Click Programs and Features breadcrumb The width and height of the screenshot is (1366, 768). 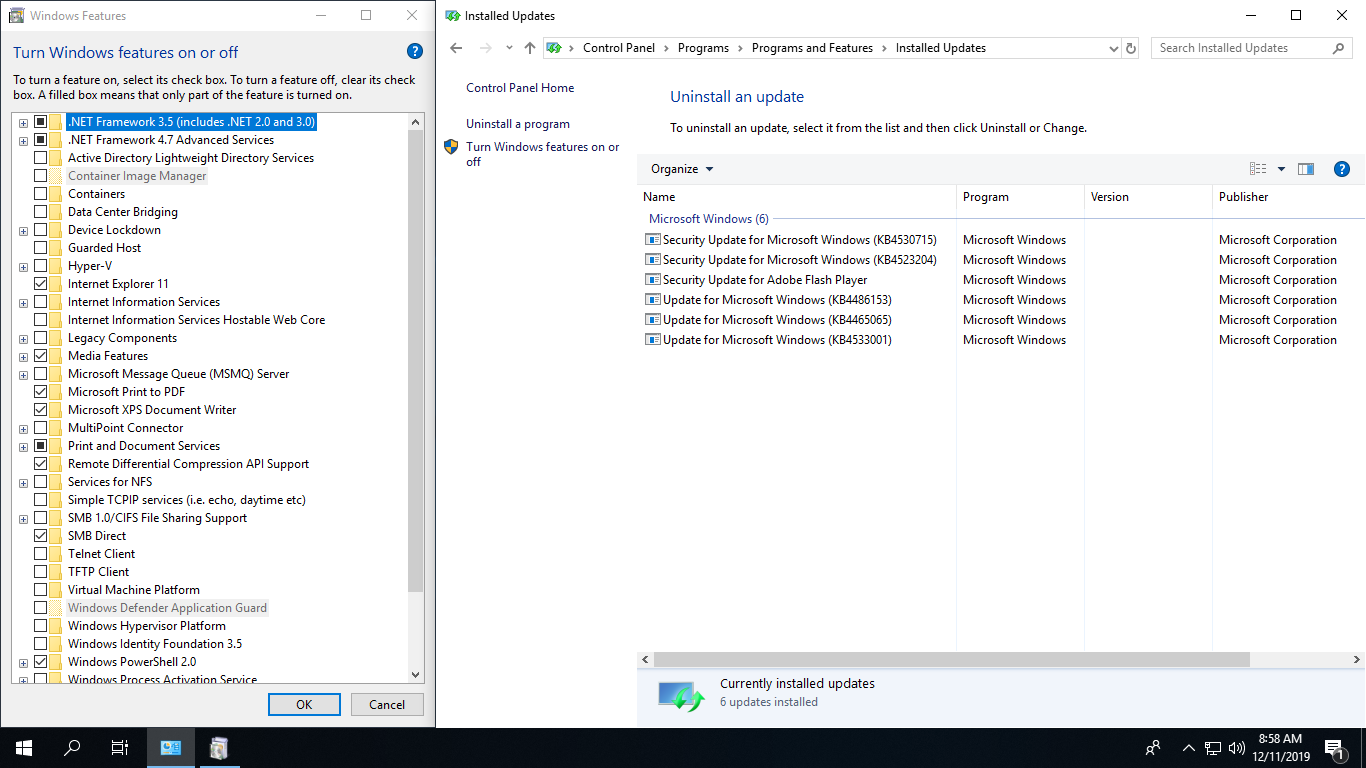pos(812,48)
